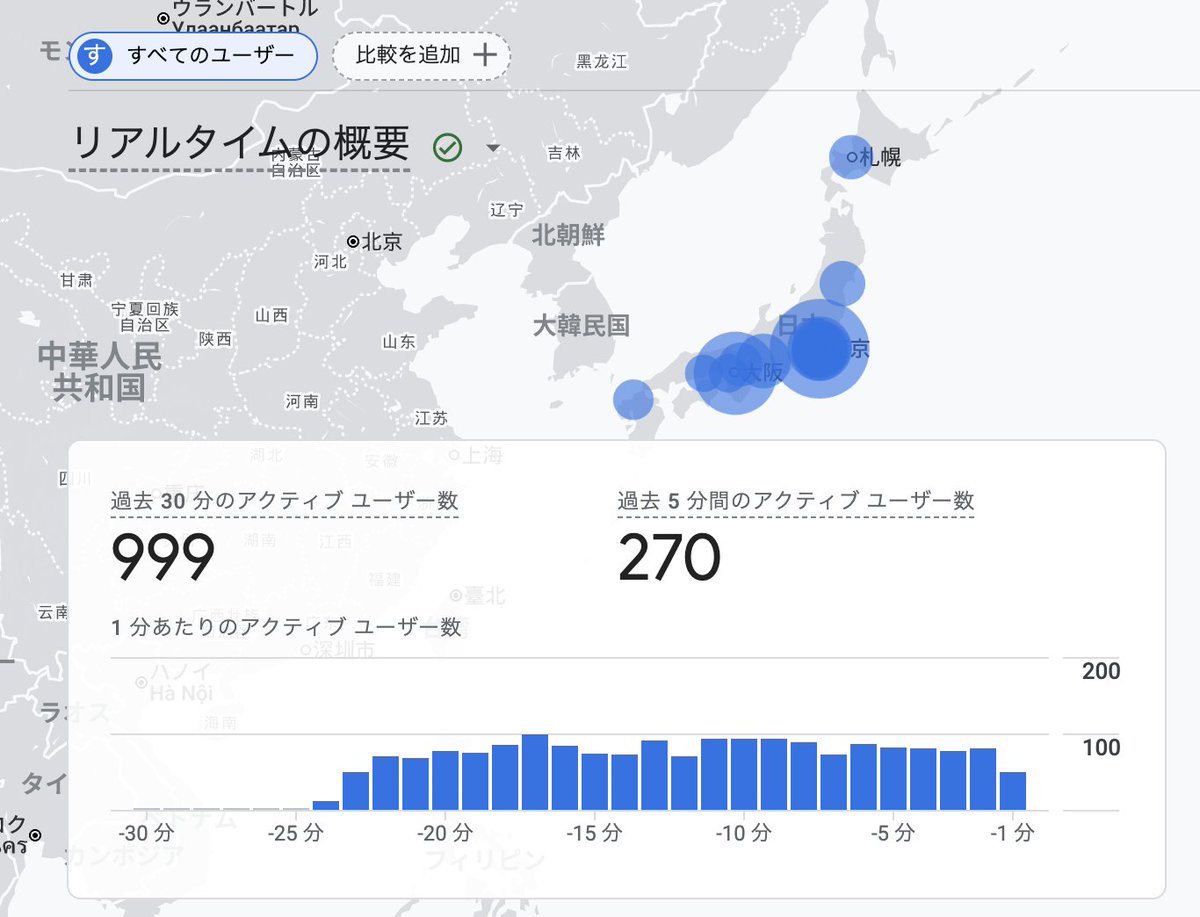The width and height of the screenshot is (1200, 917).
Task: Click the すべてのユーザー segment chip
Action: pyautogui.click(x=193, y=55)
